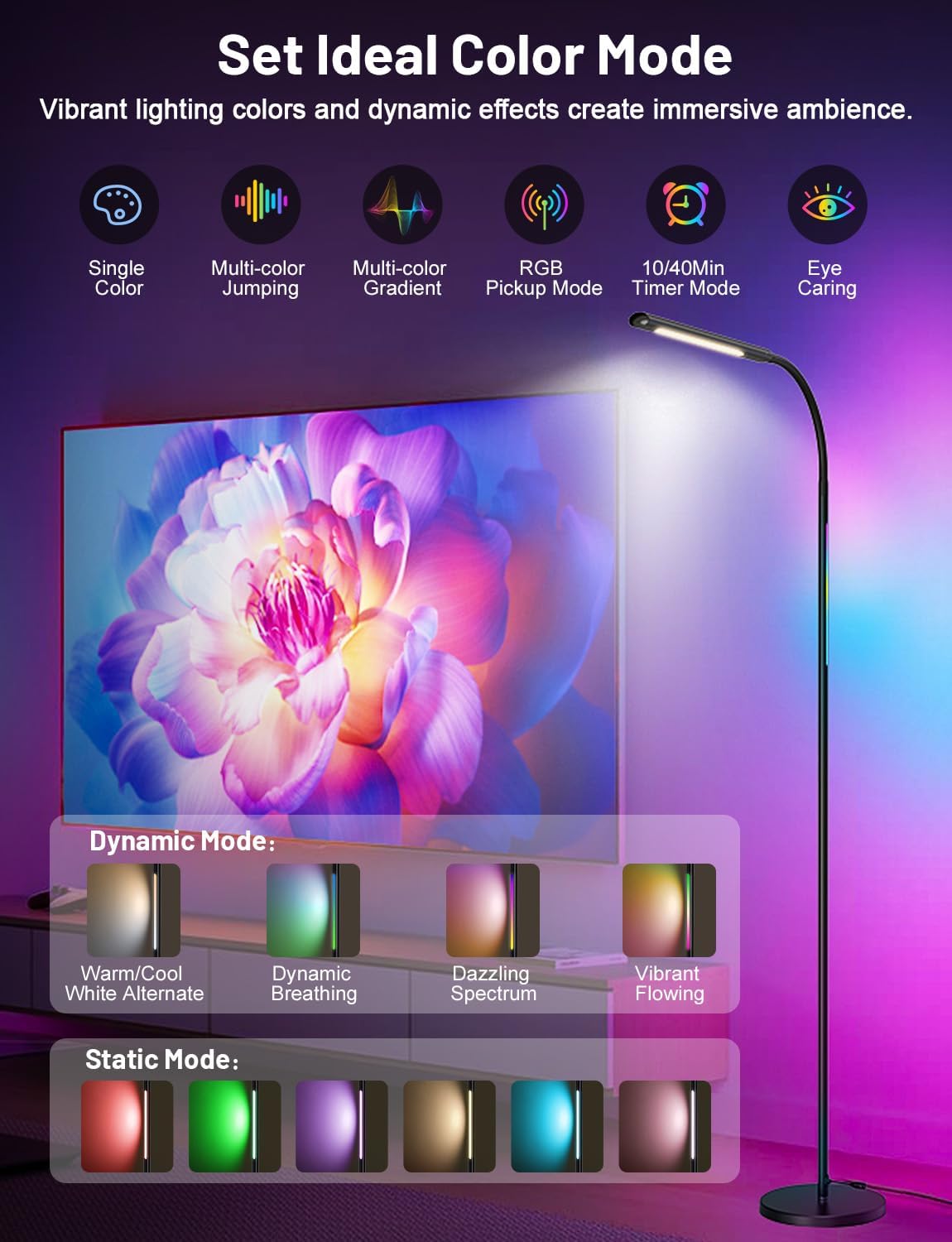This screenshot has height=1242, width=952.
Task: Choose the Vibrant Flowing thumbnail
Action: [x=669, y=910]
